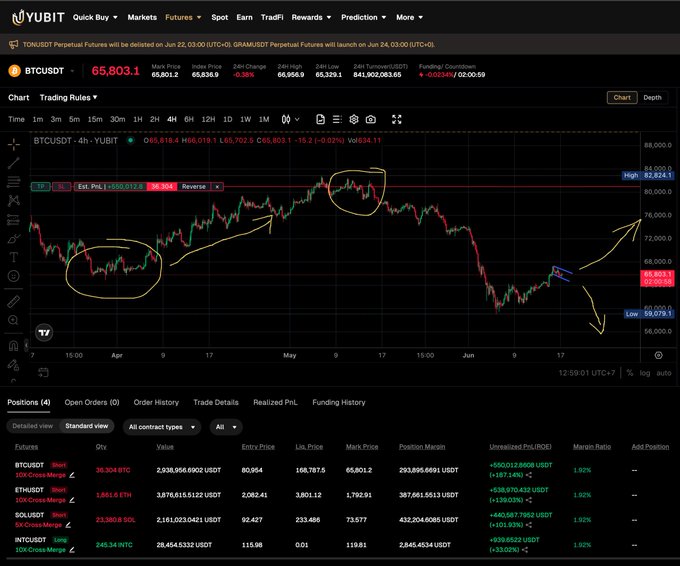This screenshot has width=680, height=566.
Task: Select the Text annotation tool
Action: pos(14,257)
